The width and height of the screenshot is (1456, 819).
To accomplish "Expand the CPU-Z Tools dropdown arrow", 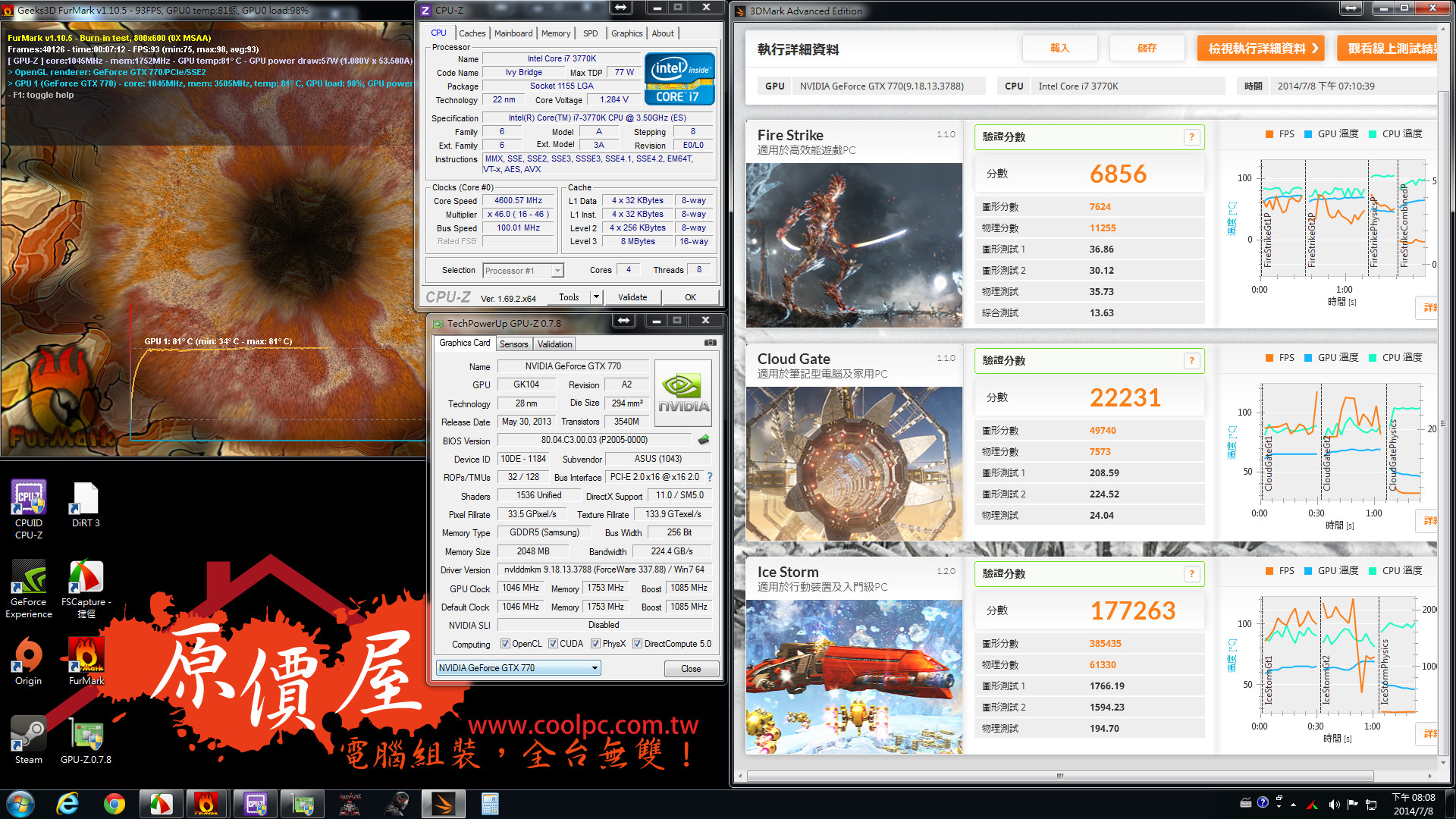I will [x=596, y=297].
